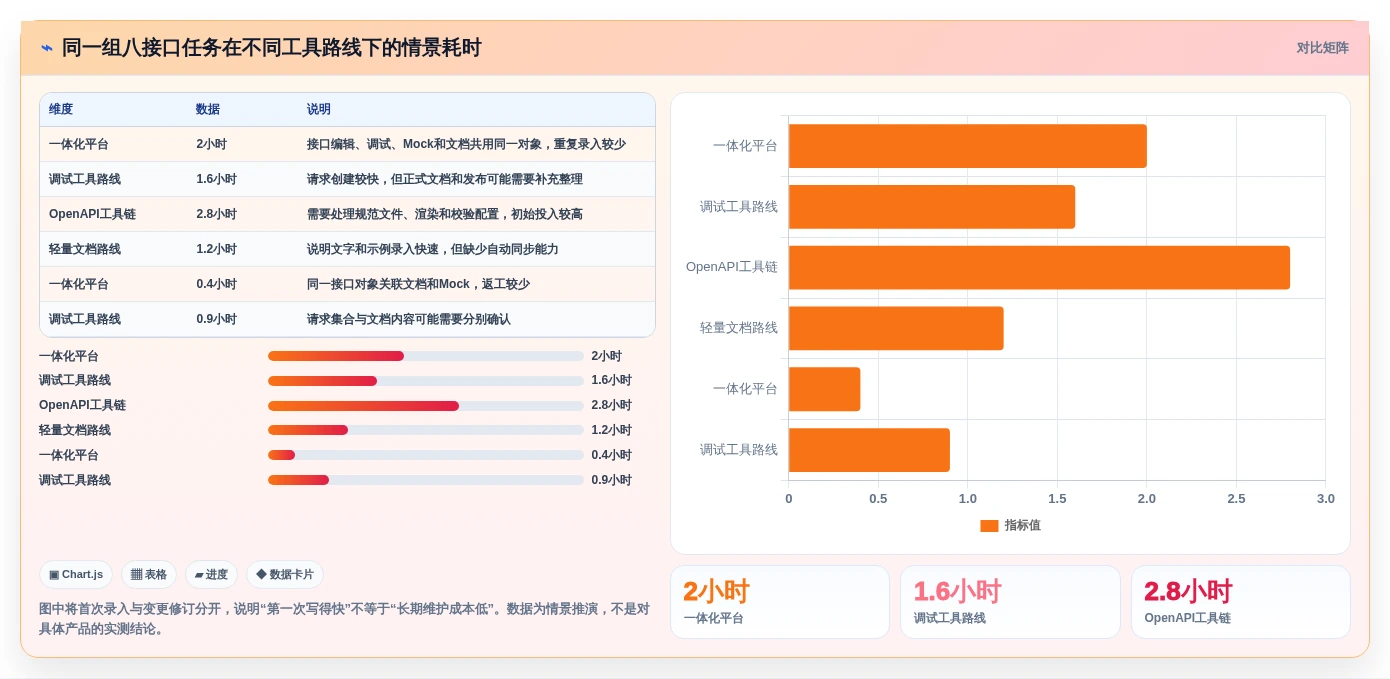Click the progress bar labeled 0.4小时
The image size is (1390, 679).
tap(426, 455)
